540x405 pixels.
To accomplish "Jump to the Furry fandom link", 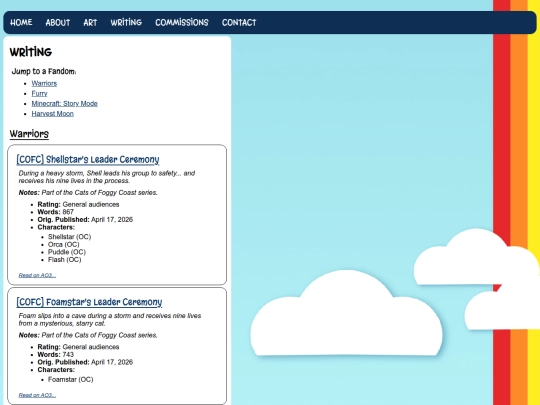I will (39, 93).
